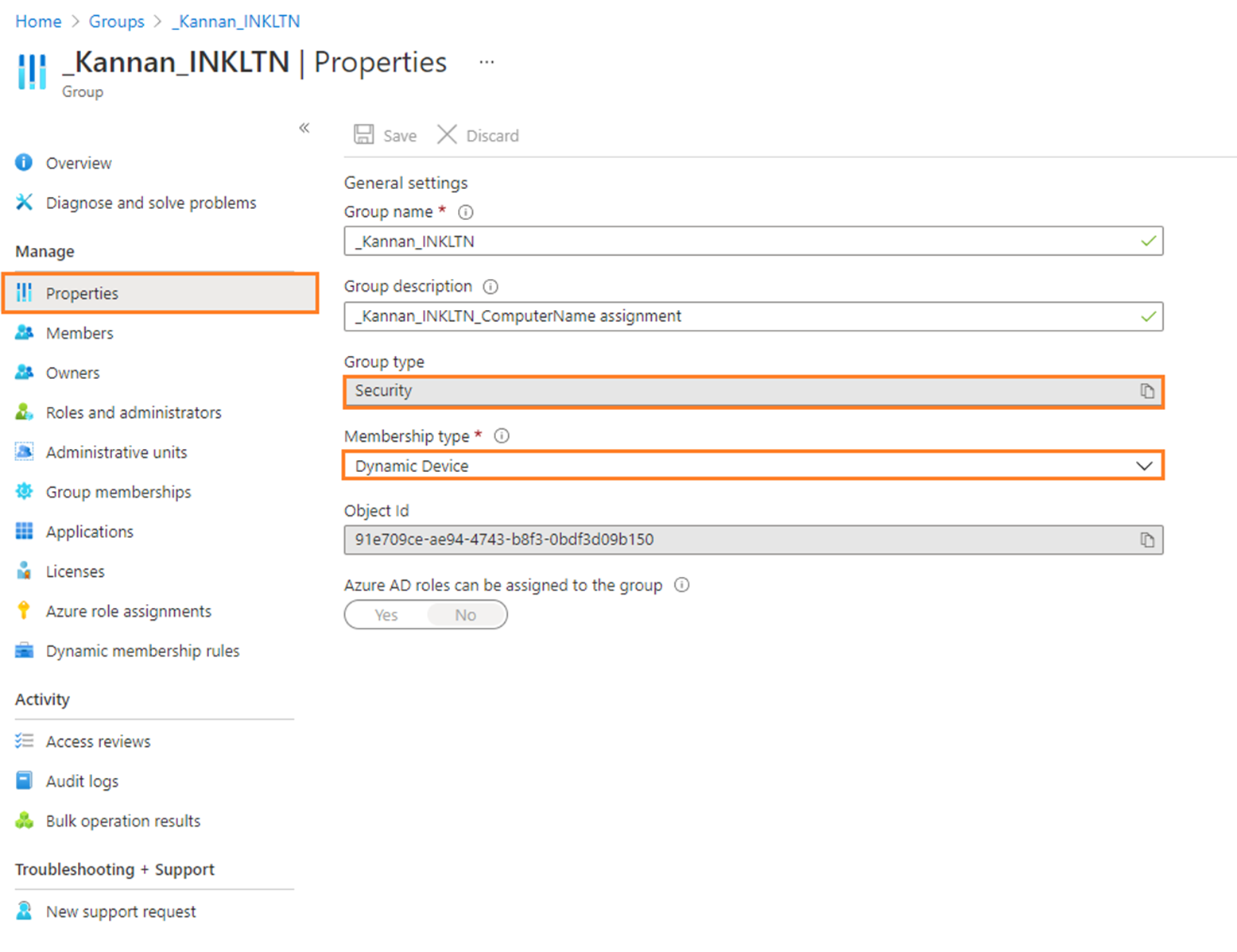Save changes using the disk icon
Screen dimensions: 1237x952
(x=363, y=134)
